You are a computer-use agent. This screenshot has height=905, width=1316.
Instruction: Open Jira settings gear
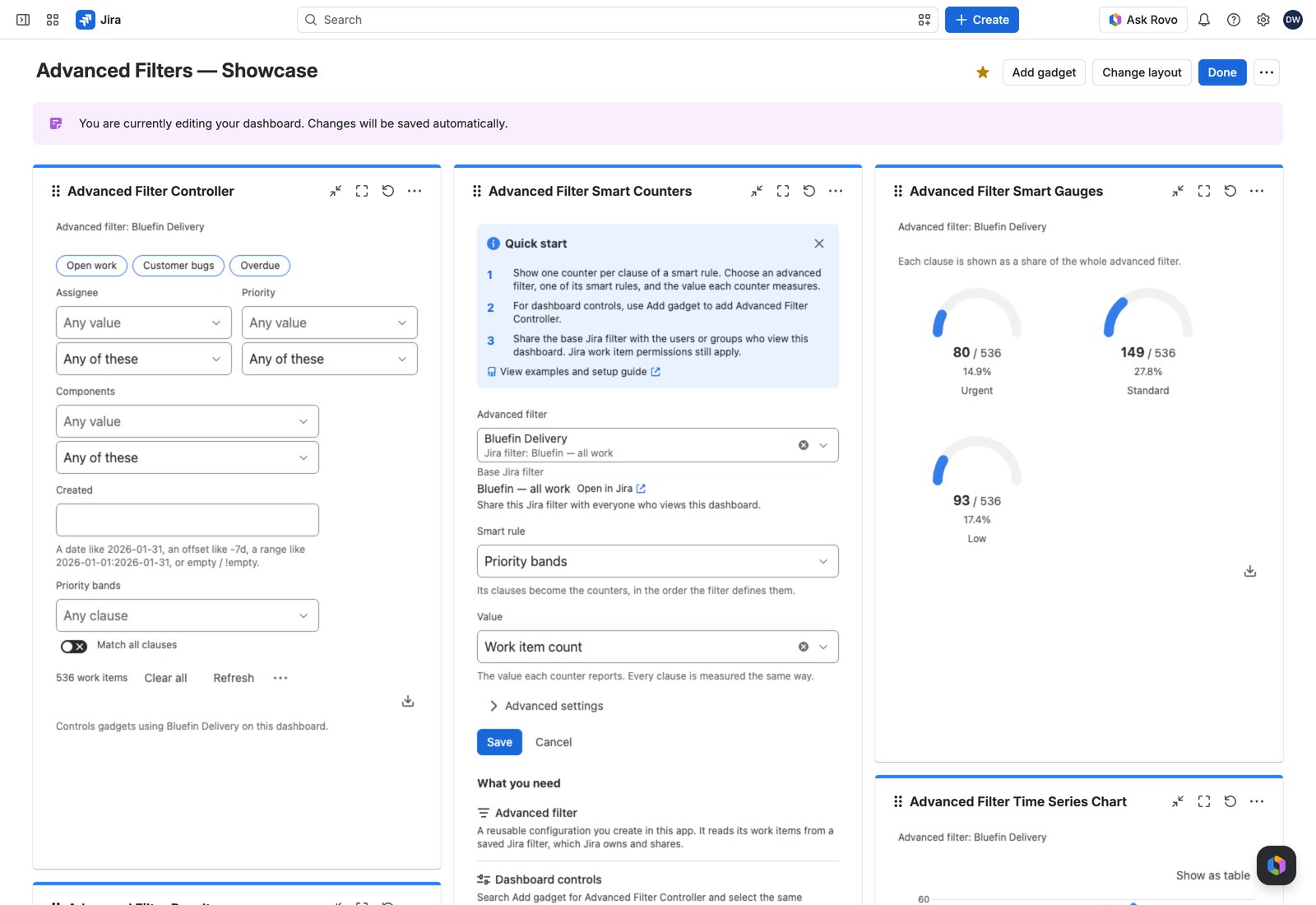pos(1263,20)
